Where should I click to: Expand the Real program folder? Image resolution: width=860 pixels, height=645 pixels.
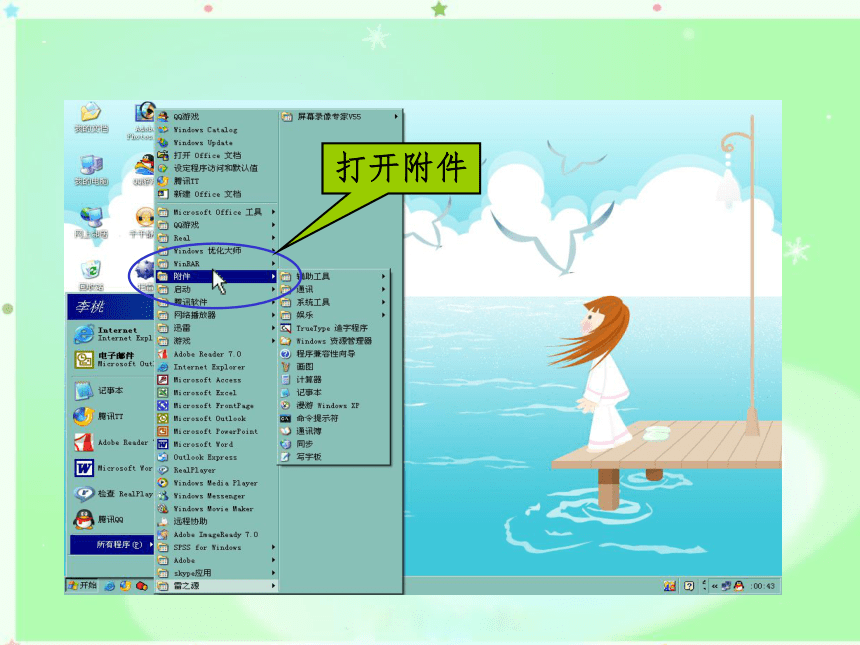[x=217, y=238]
